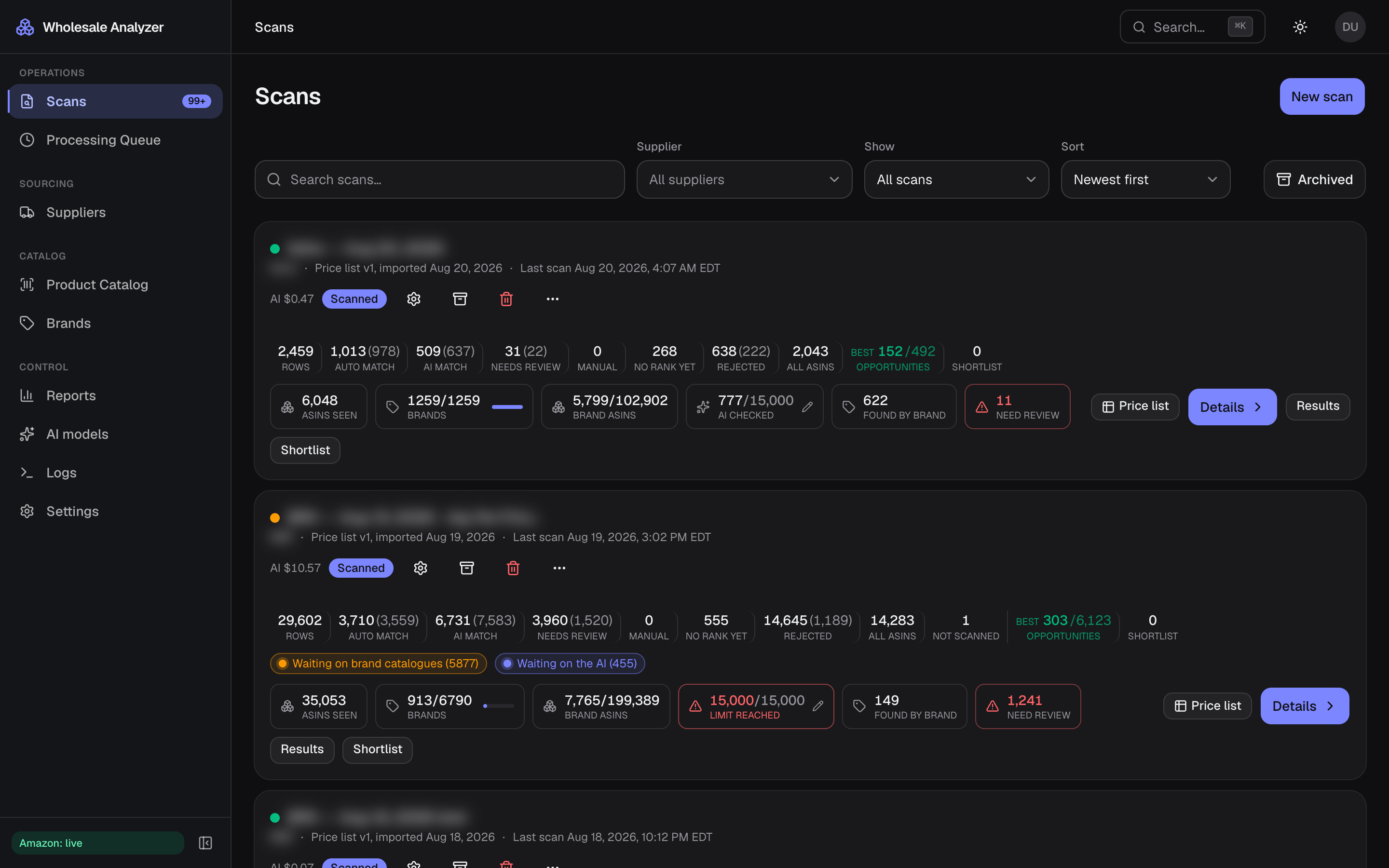Edit the 777/15,000 AI checked limit pencil
This screenshot has height=868, width=1389.
807,407
